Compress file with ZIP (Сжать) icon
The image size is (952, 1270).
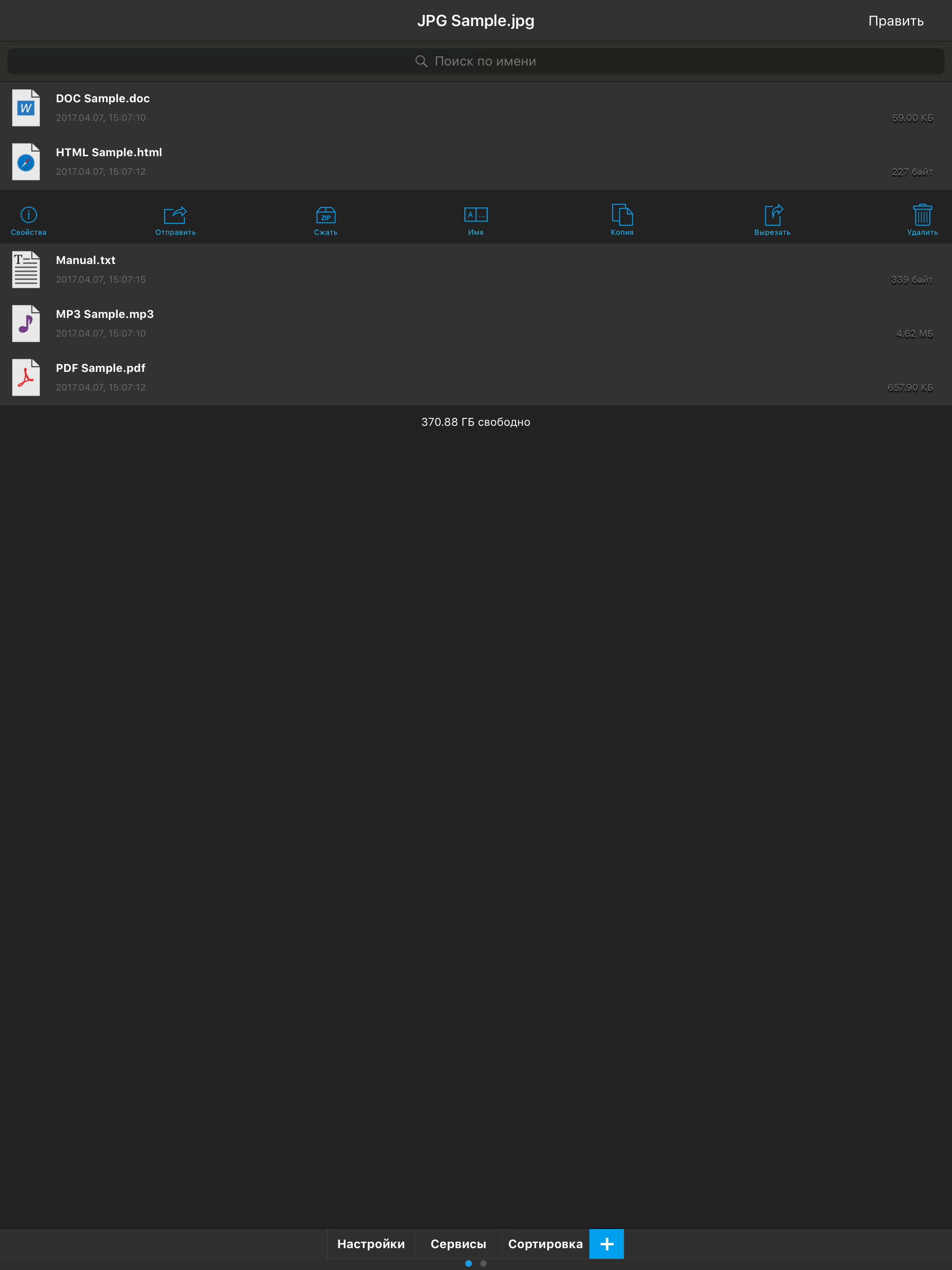(325, 220)
